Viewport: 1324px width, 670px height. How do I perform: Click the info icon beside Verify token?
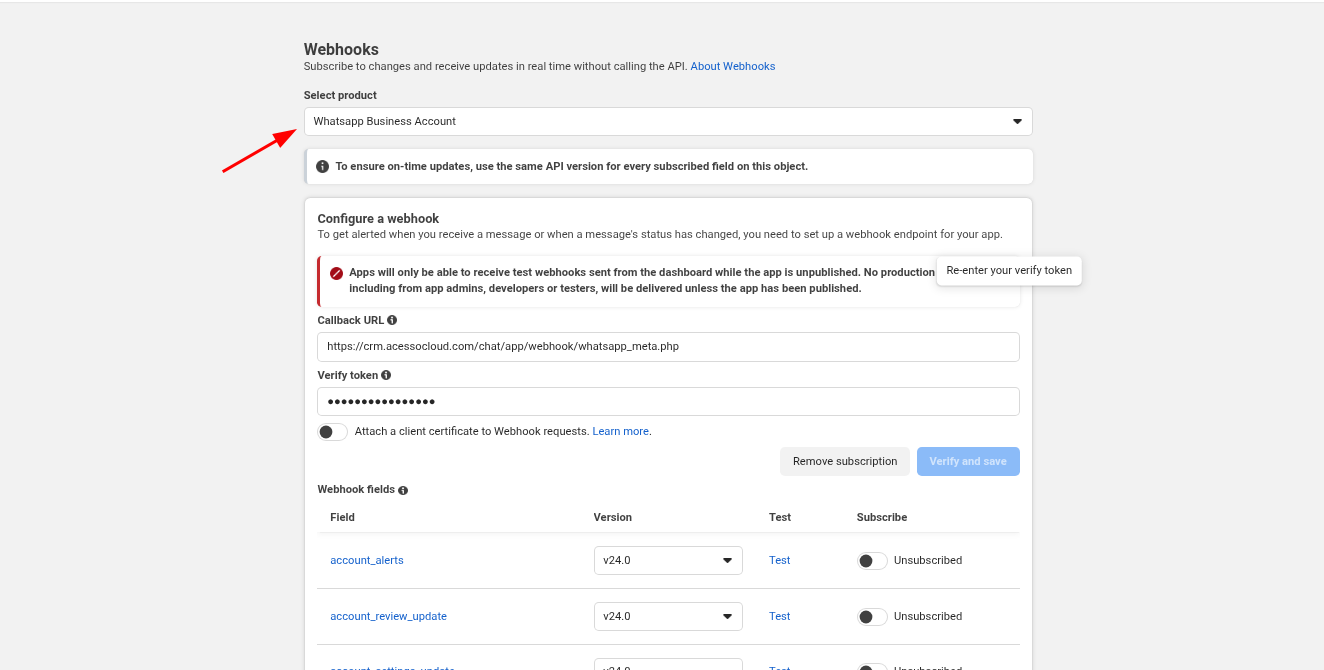386,375
